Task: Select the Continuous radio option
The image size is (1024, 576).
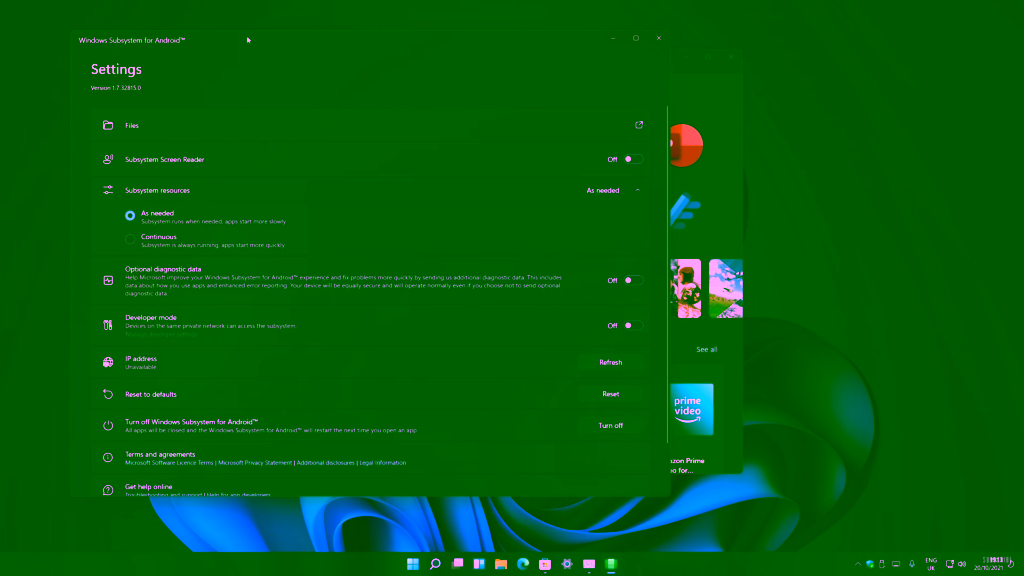Action: [x=130, y=239]
